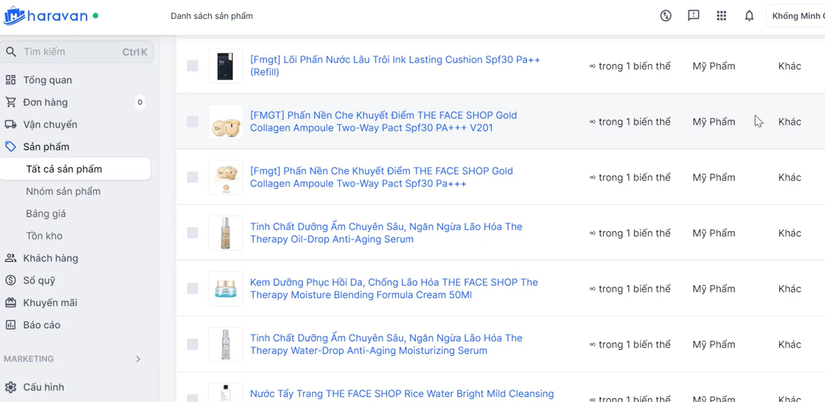Open the Khổng Minh account dropdown
The height and width of the screenshot is (402, 825).
click(796, 16)
